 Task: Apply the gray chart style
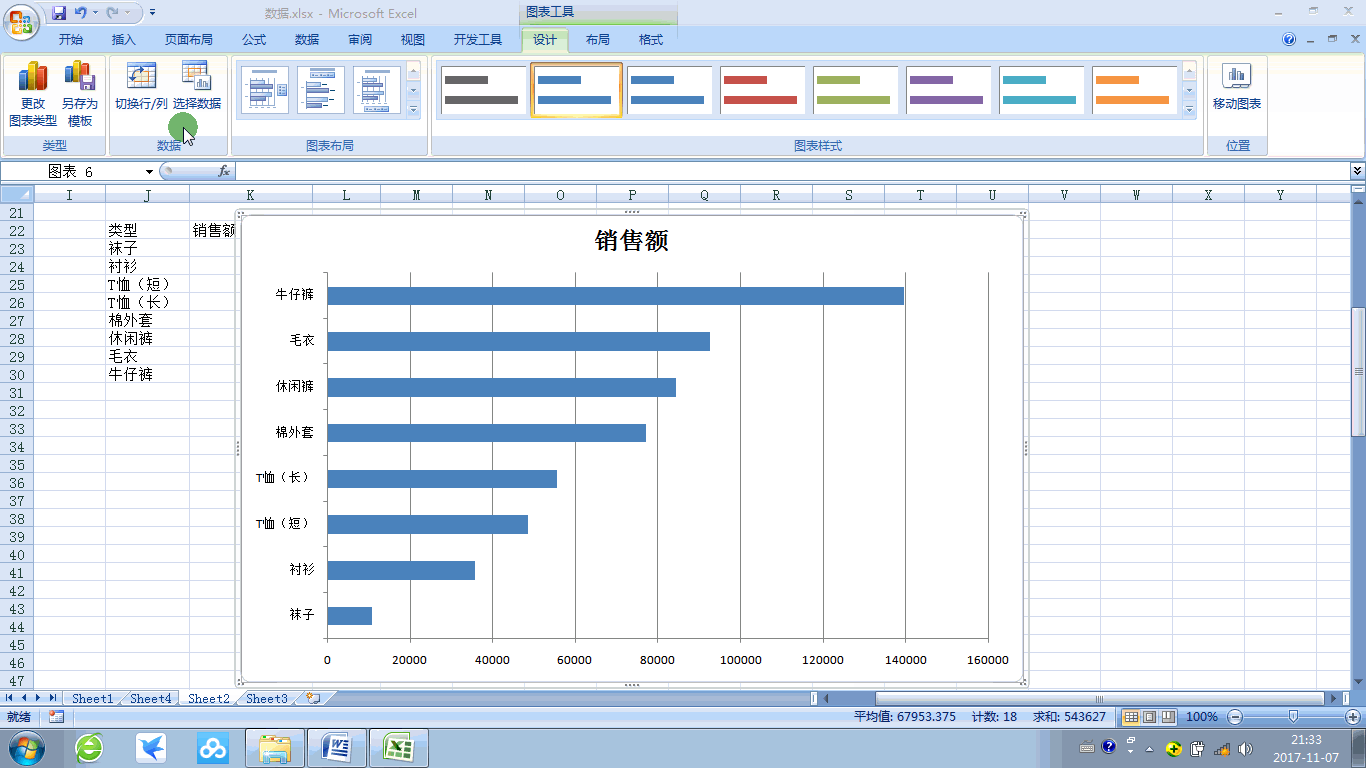pos(482,90)
